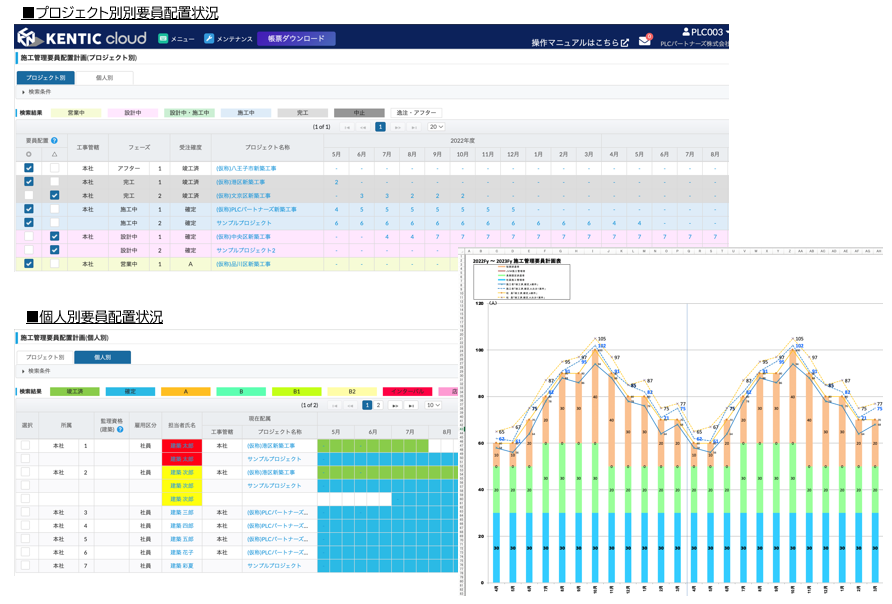Screen dimensions: 892x604
Task: Select page 1 in project table paginator
Action: click(381, 127)
